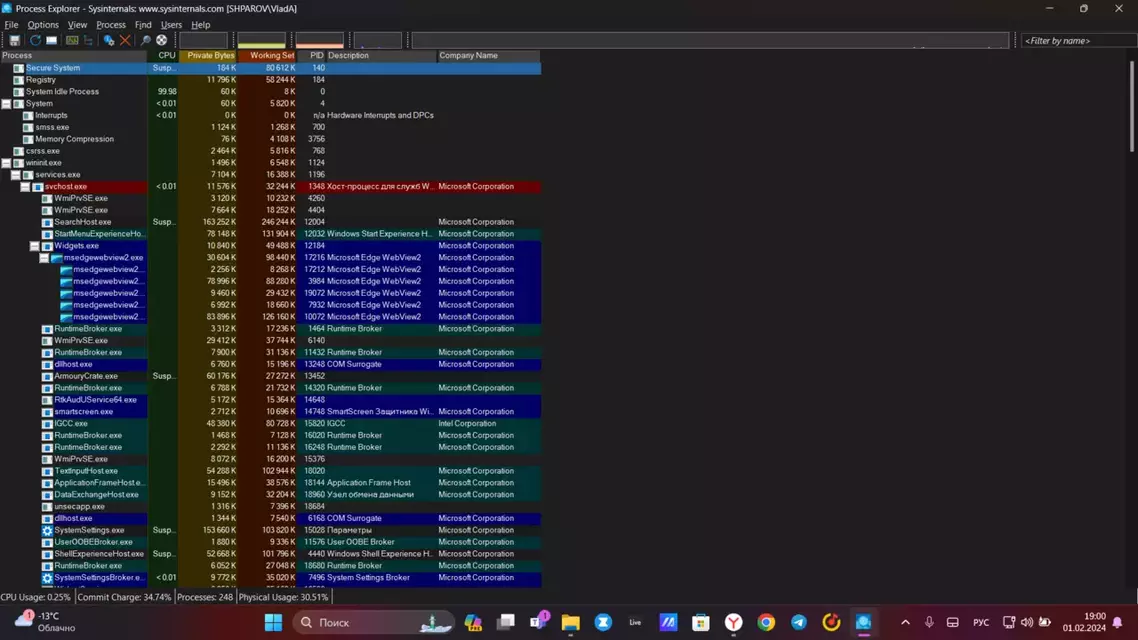Sort by the Company Name column header
Image resolution: width=1138 pixels, height=640 pixels.
pyautogui.click(x=488, y=56)
